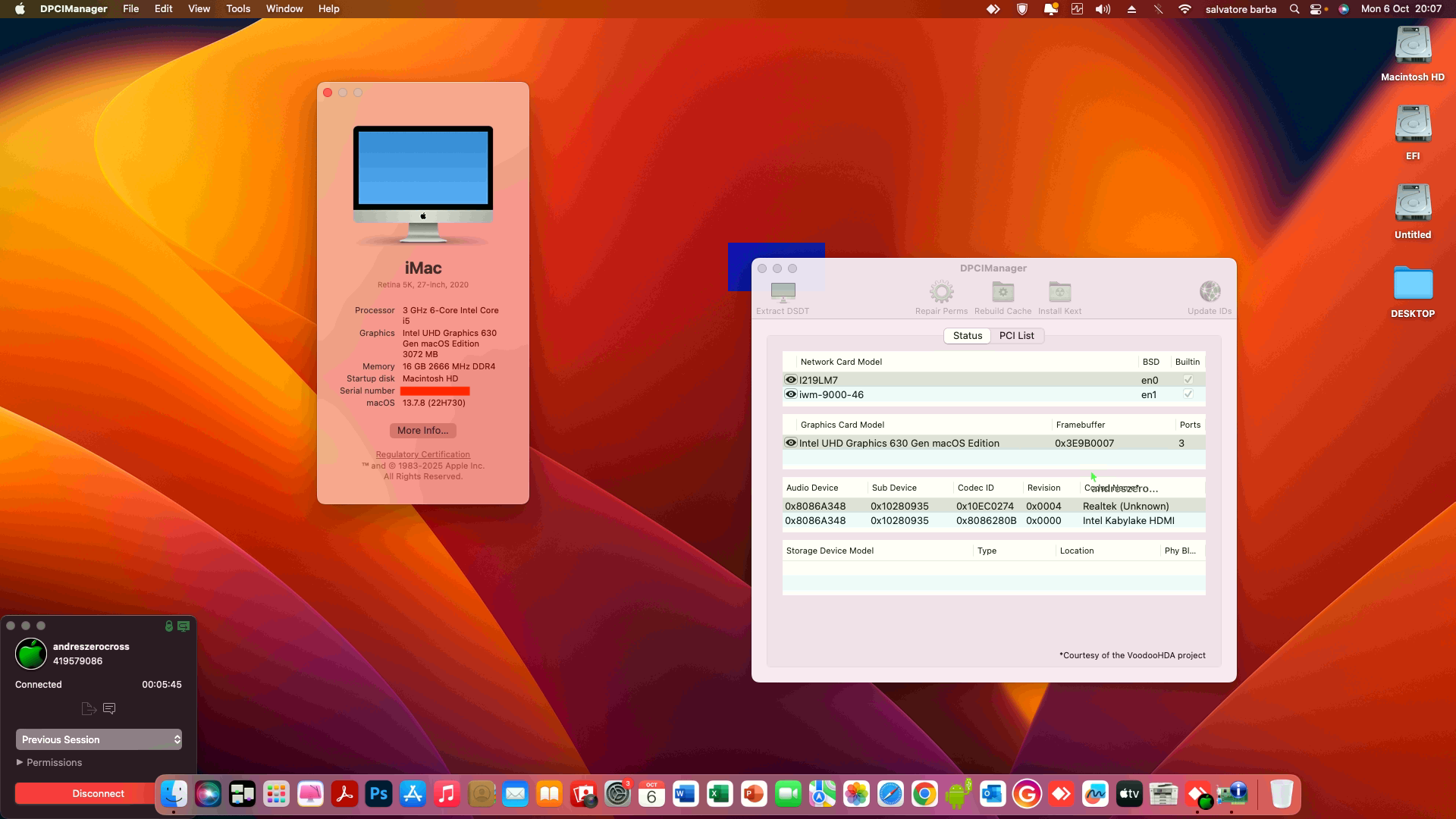
Task: Click the Install Kext toolbar icon
Action: point(1059,292)
